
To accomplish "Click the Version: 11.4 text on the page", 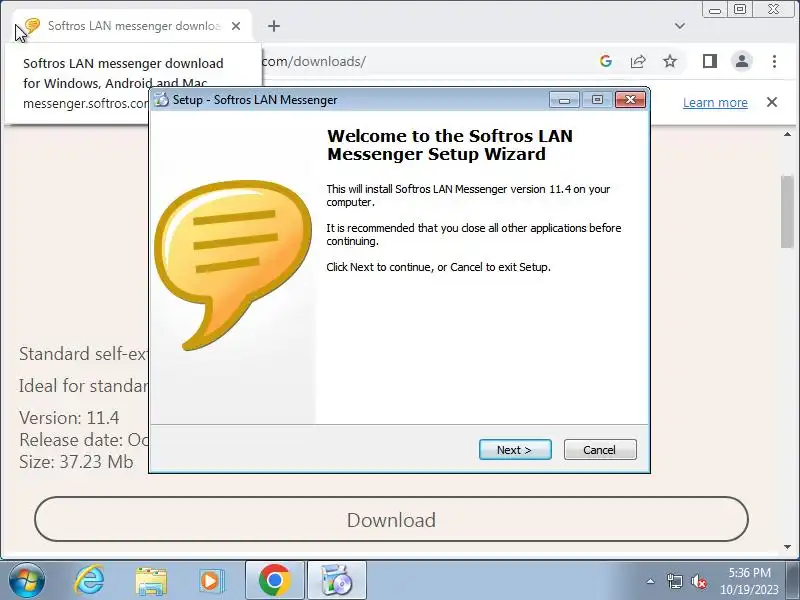I will click(69, 418).
